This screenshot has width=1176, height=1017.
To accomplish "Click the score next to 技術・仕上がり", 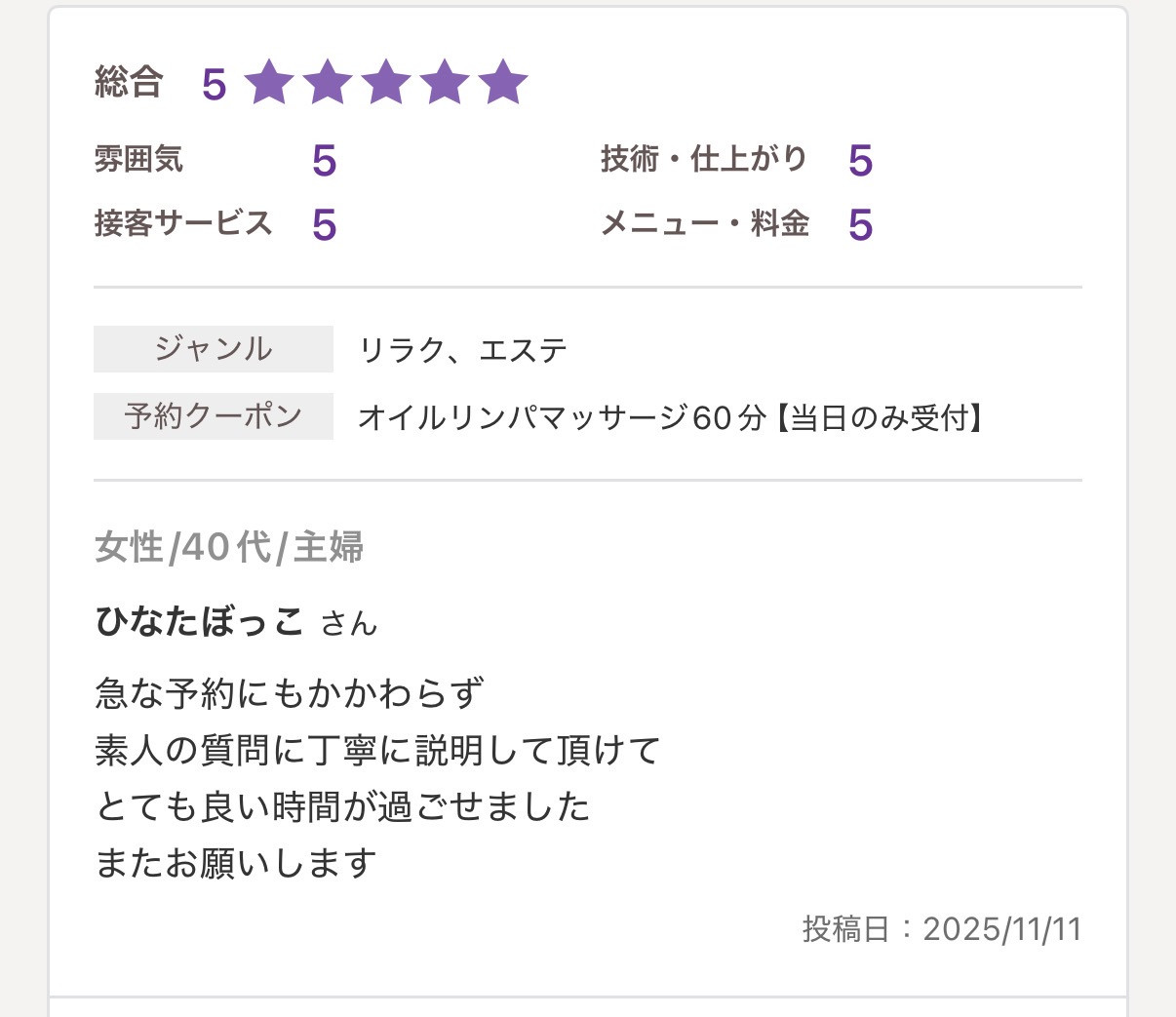I will [860, 161].
